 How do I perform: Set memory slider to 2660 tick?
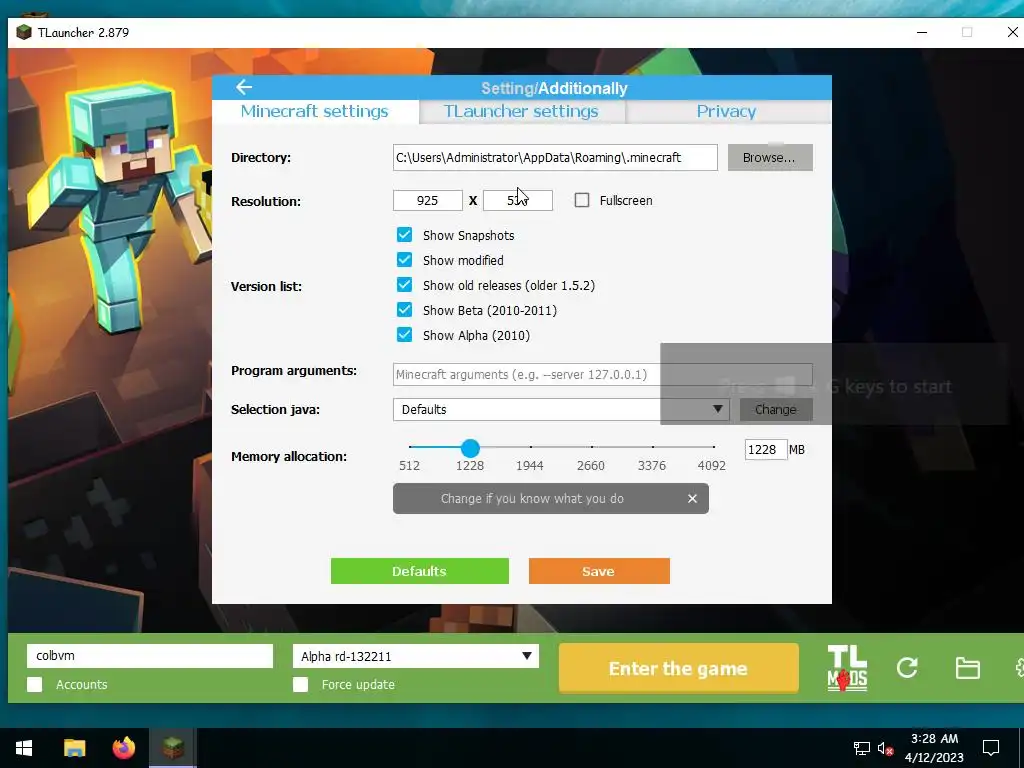592,447
